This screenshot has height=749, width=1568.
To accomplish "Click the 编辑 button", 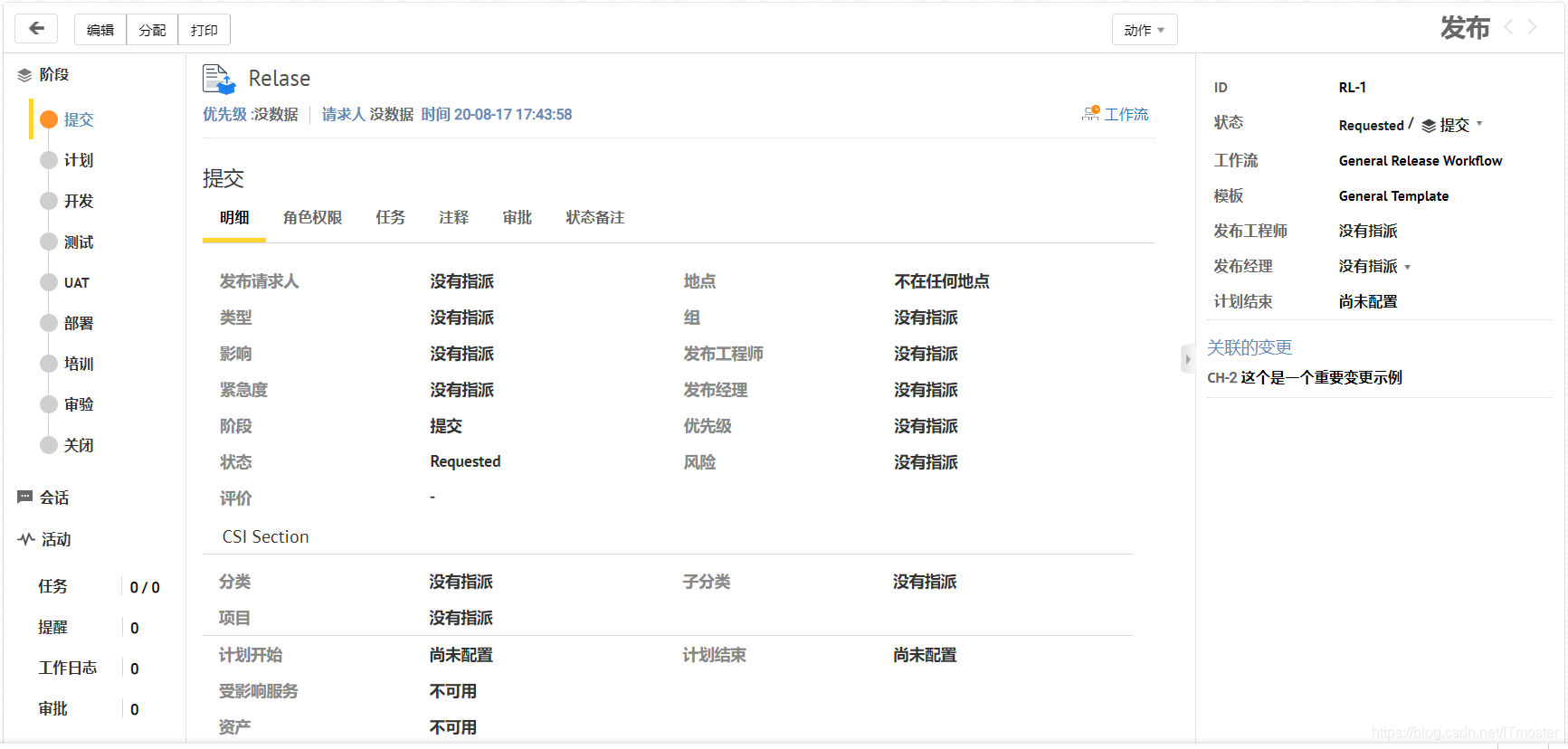I will 100,30.
